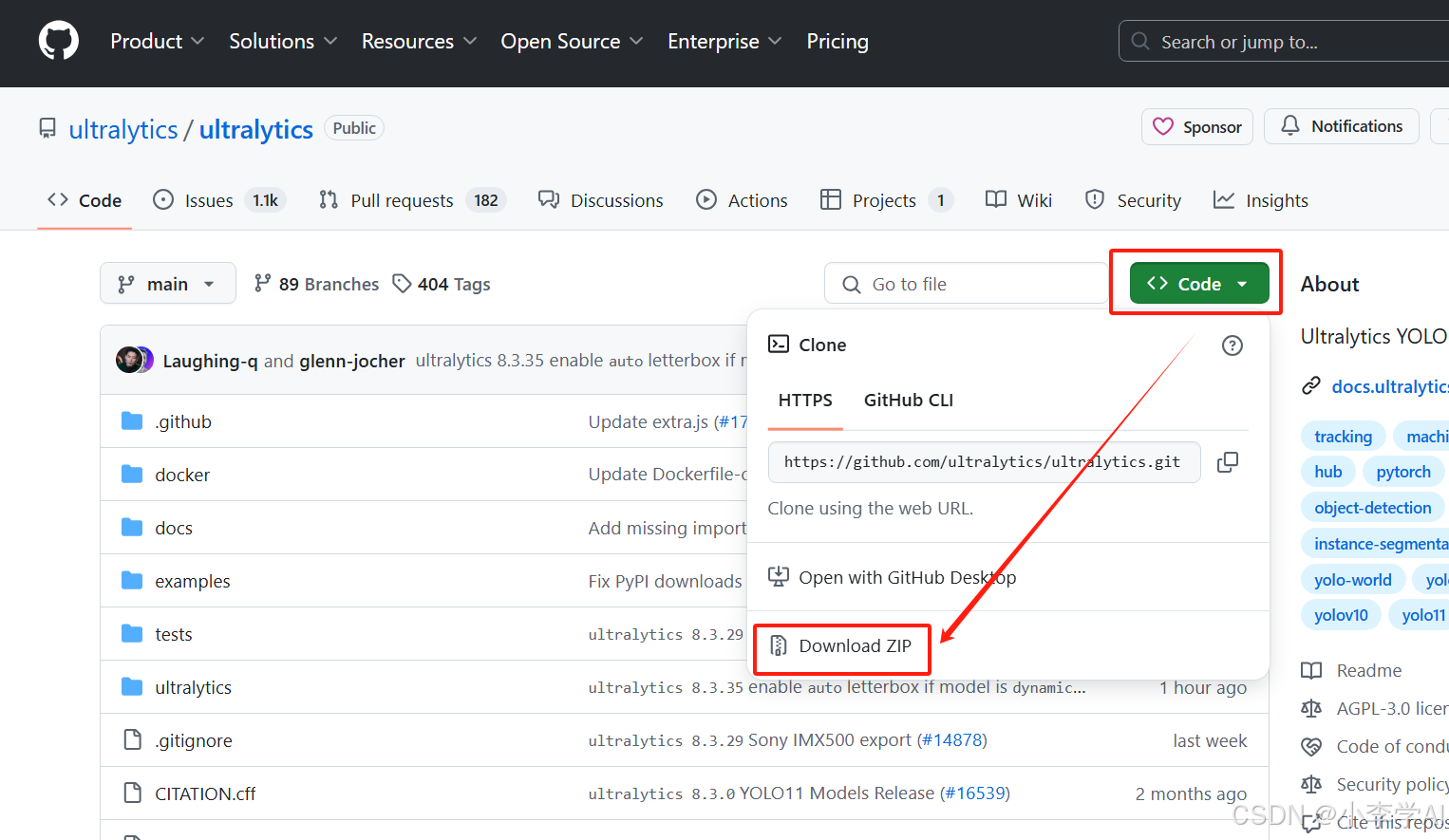1449x840 pixels.
Task: Open the 404 Tags link
Action: pos(442,284)
